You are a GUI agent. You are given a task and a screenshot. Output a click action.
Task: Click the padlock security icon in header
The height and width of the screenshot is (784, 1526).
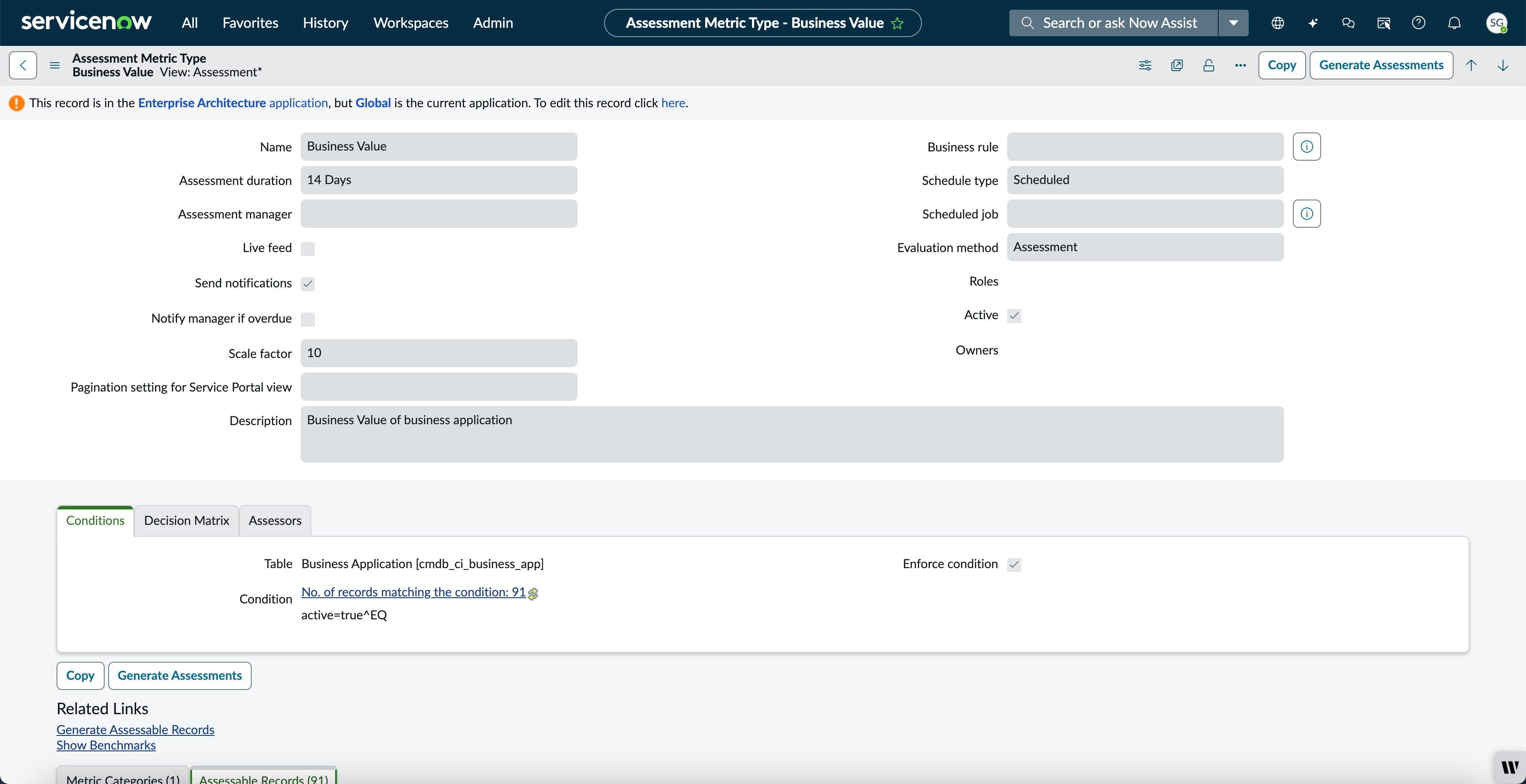tap(1209, 65)
